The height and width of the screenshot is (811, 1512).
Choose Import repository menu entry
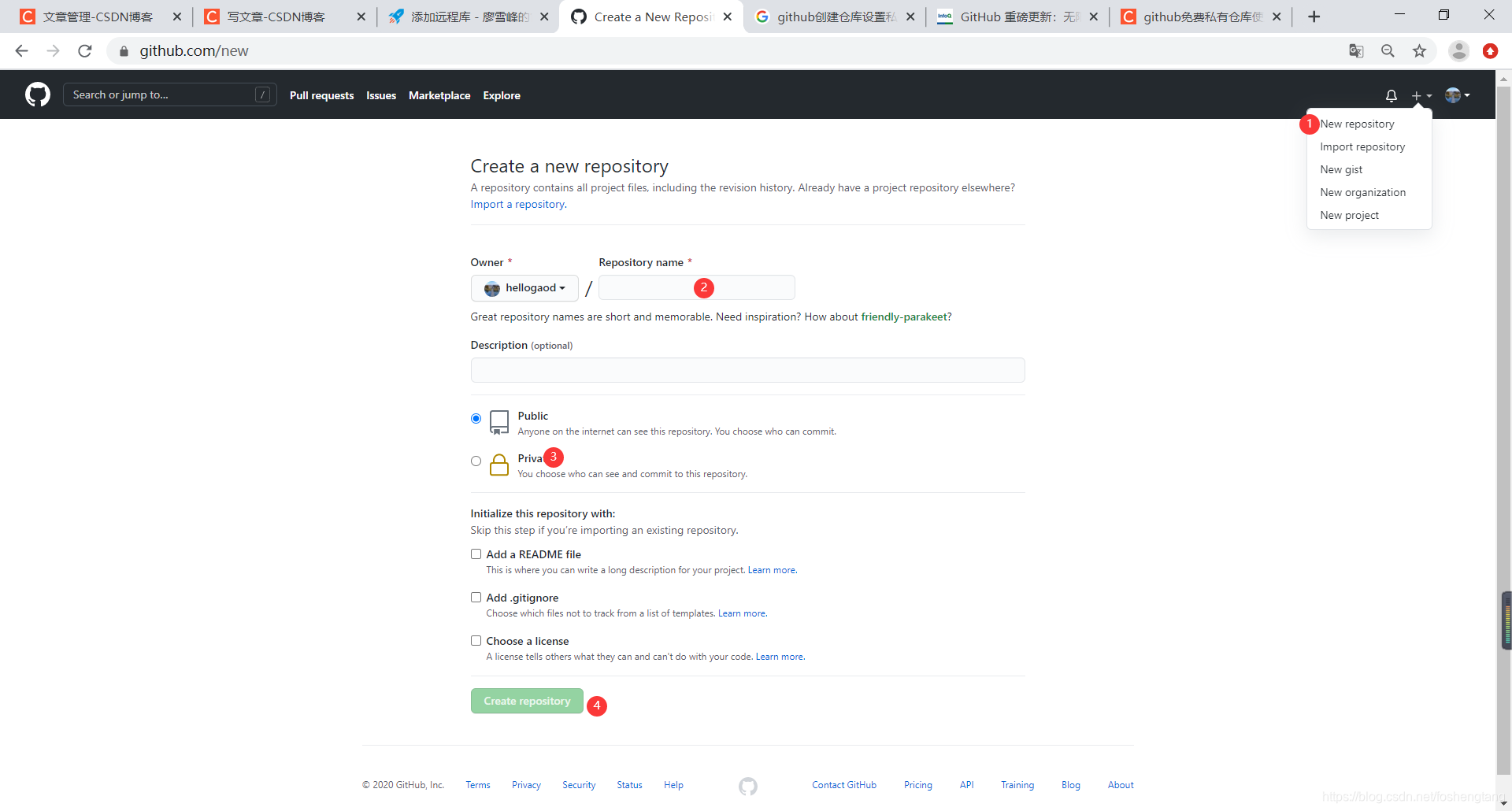pyautogui.click(x=1362, y=146)
